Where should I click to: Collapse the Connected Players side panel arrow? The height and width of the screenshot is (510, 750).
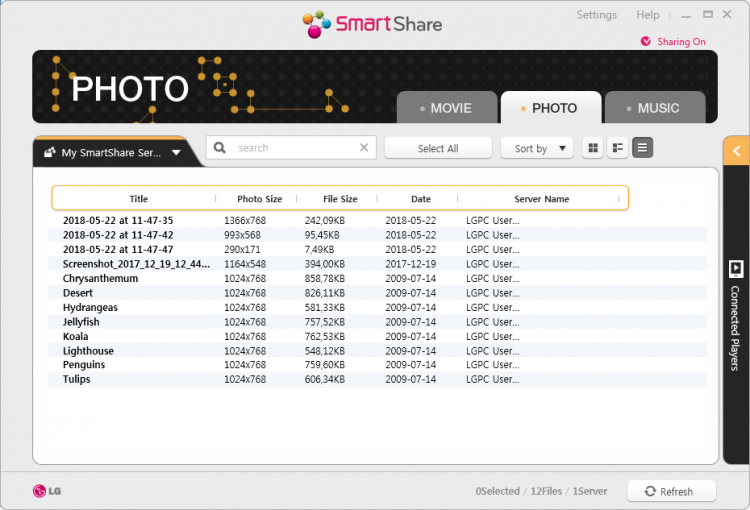[x=736, y=152]
